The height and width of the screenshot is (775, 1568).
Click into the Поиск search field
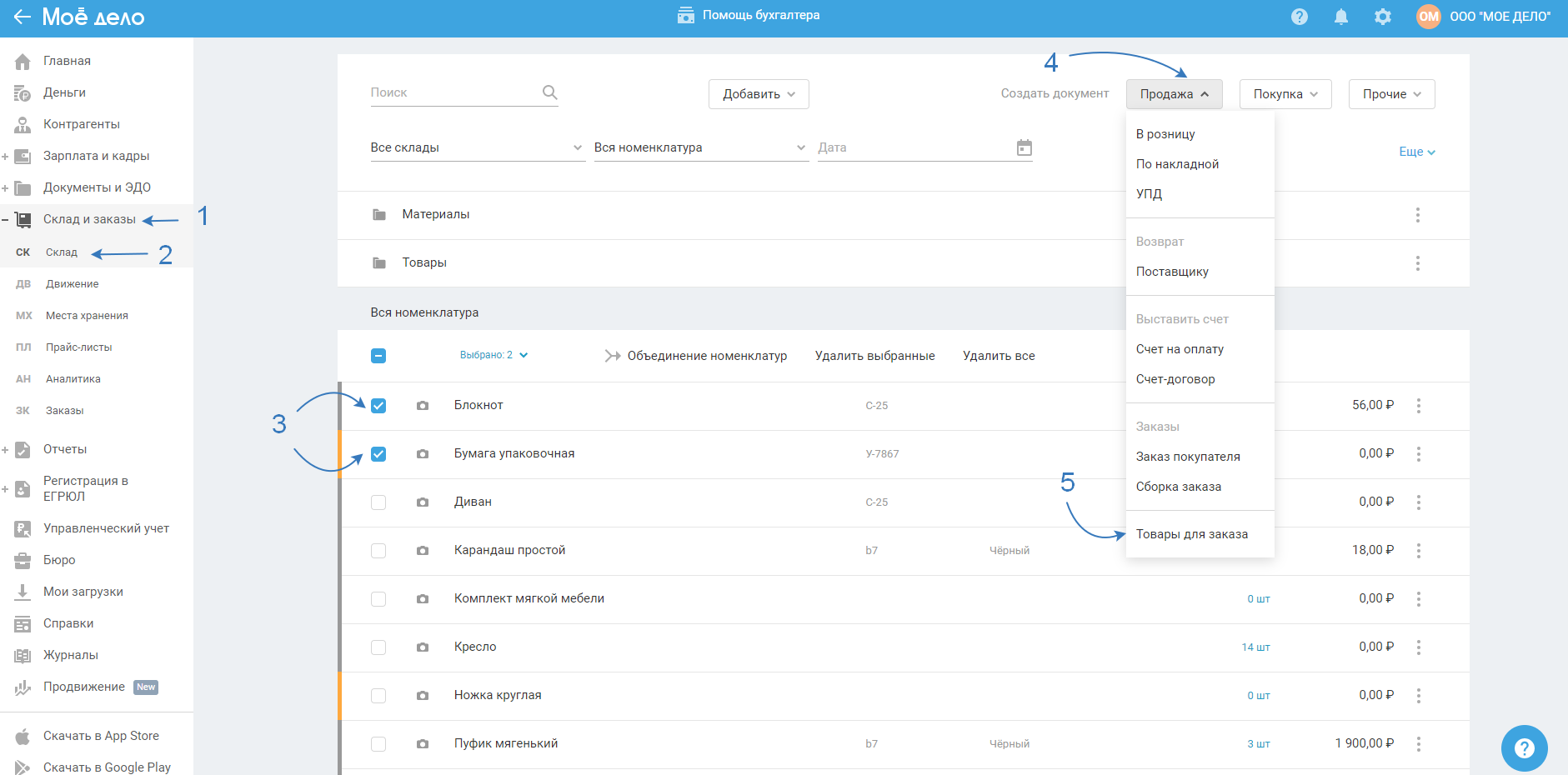click(x=454, y=92)
